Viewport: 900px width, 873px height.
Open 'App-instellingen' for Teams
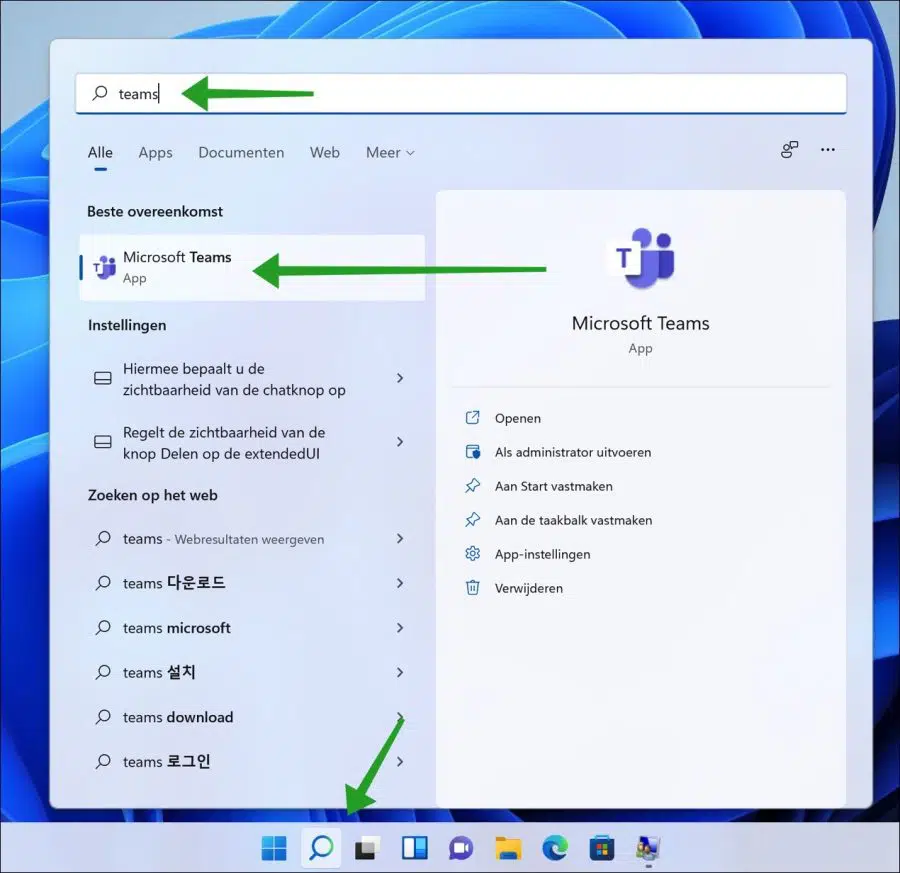[542, 554]
